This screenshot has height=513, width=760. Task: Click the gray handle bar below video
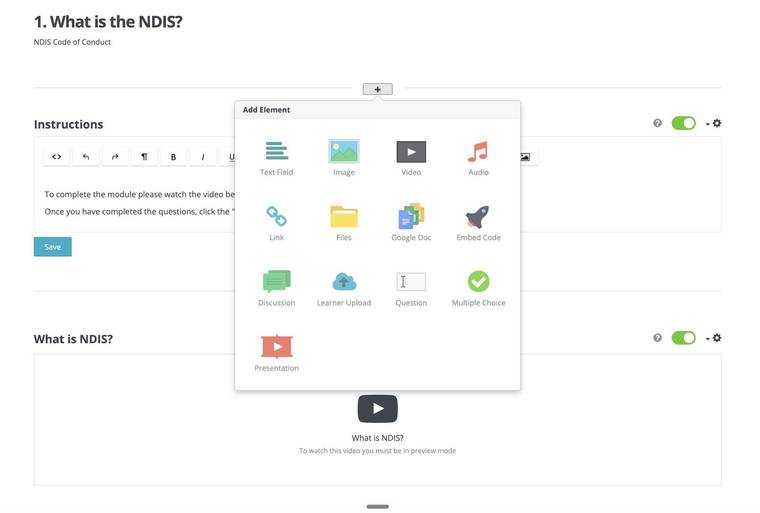click(x=378, y=507)
